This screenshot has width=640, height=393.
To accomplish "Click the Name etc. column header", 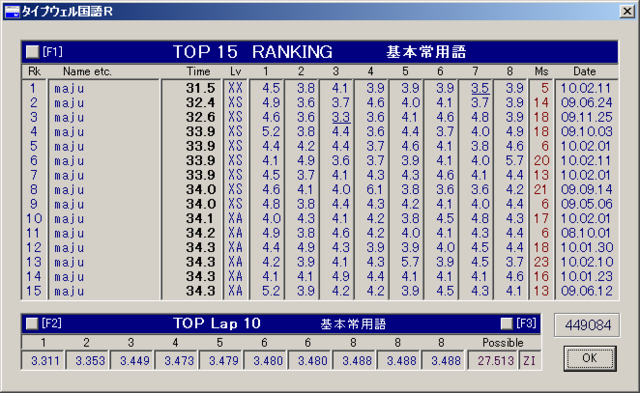I will pos(87,71).
